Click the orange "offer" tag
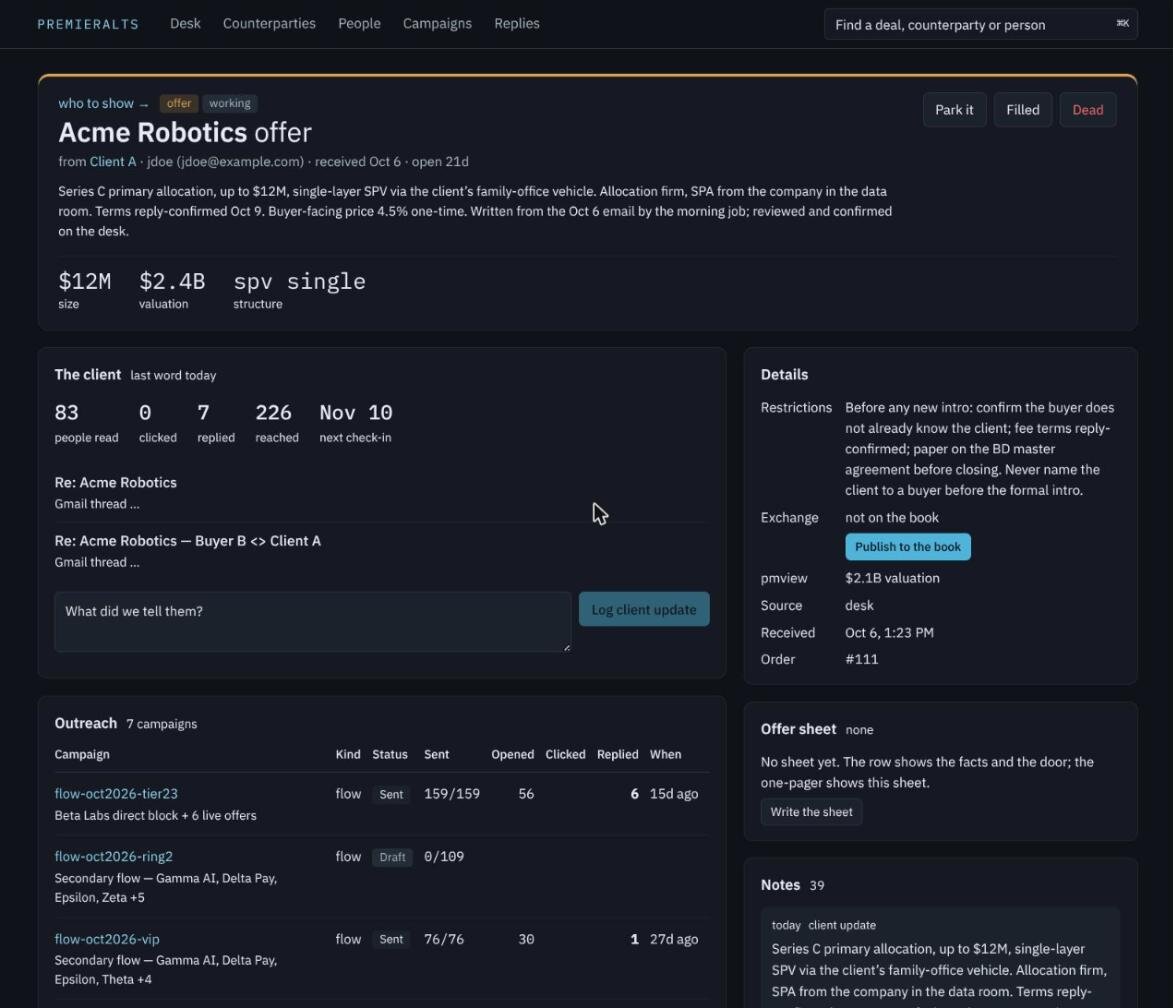The width and height of the screenshot is (1173, 1008). 179,103
